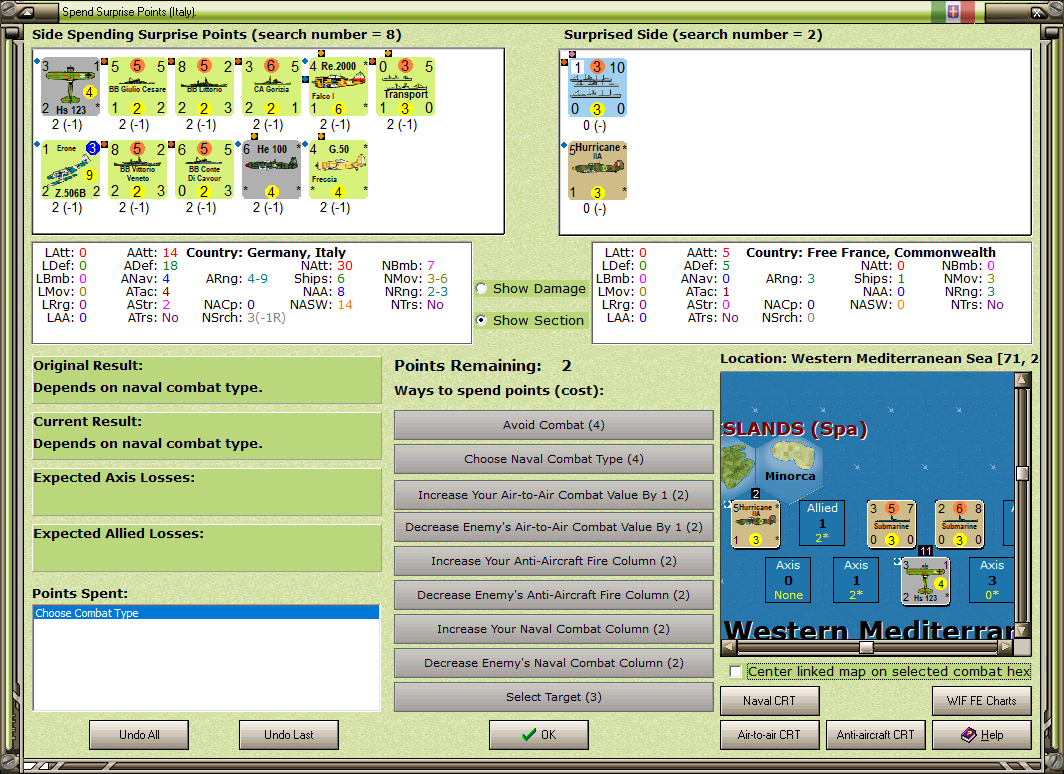
Task: Select the G.50 Freccia fighter counter
Action: pyautogui.click(x=338, y=170)
